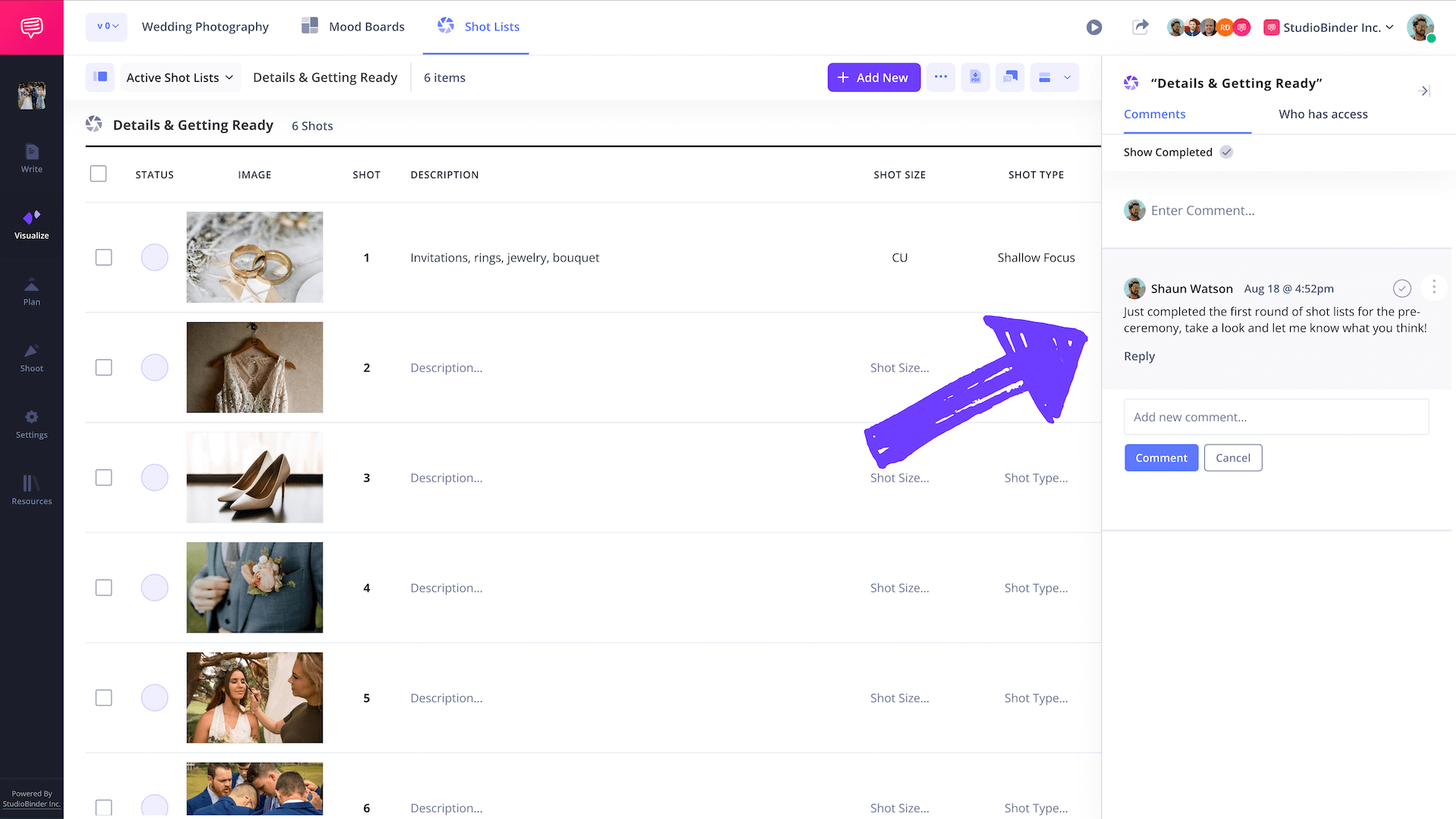Open the Write section in sidebar
Screen dimensions: 1456x819
click(32, 158)
